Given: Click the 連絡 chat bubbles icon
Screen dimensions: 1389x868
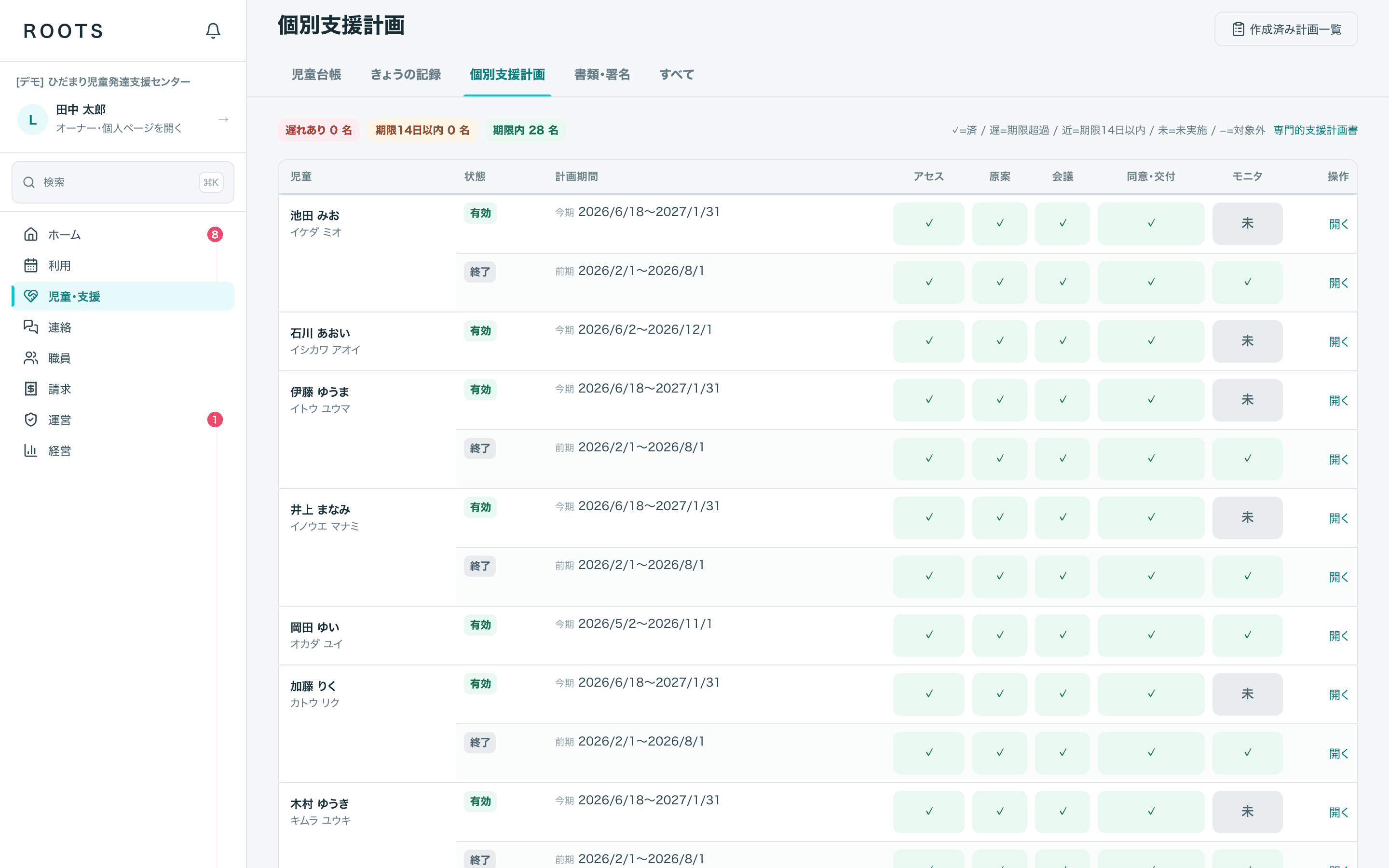Looking at the screenshot, I should coord(31,327).
